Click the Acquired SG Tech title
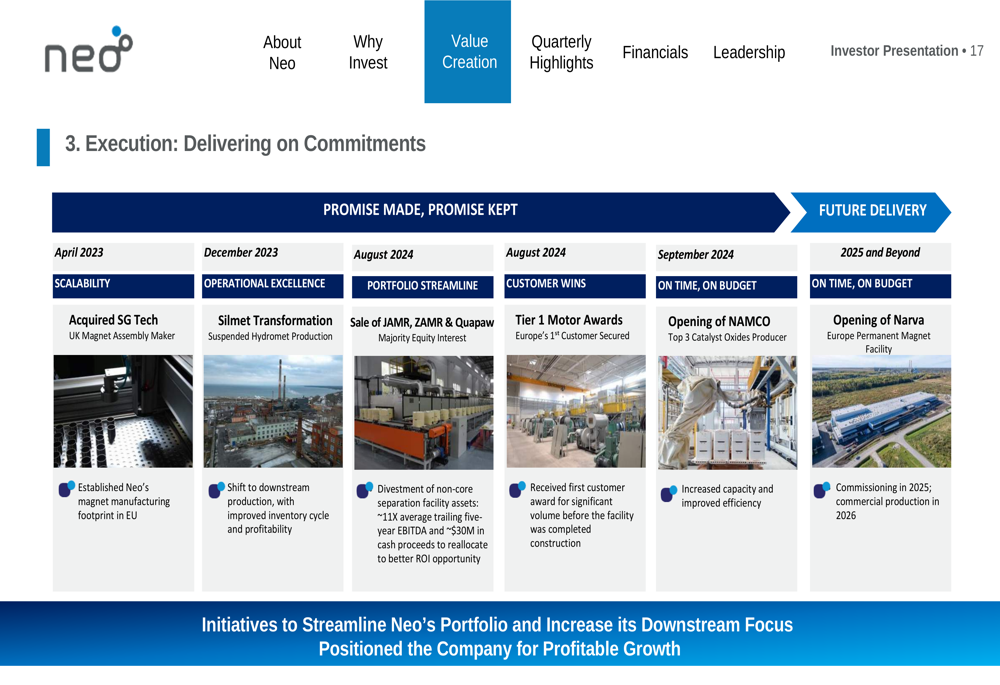The image size is (1000, 685). click(114, 320)
